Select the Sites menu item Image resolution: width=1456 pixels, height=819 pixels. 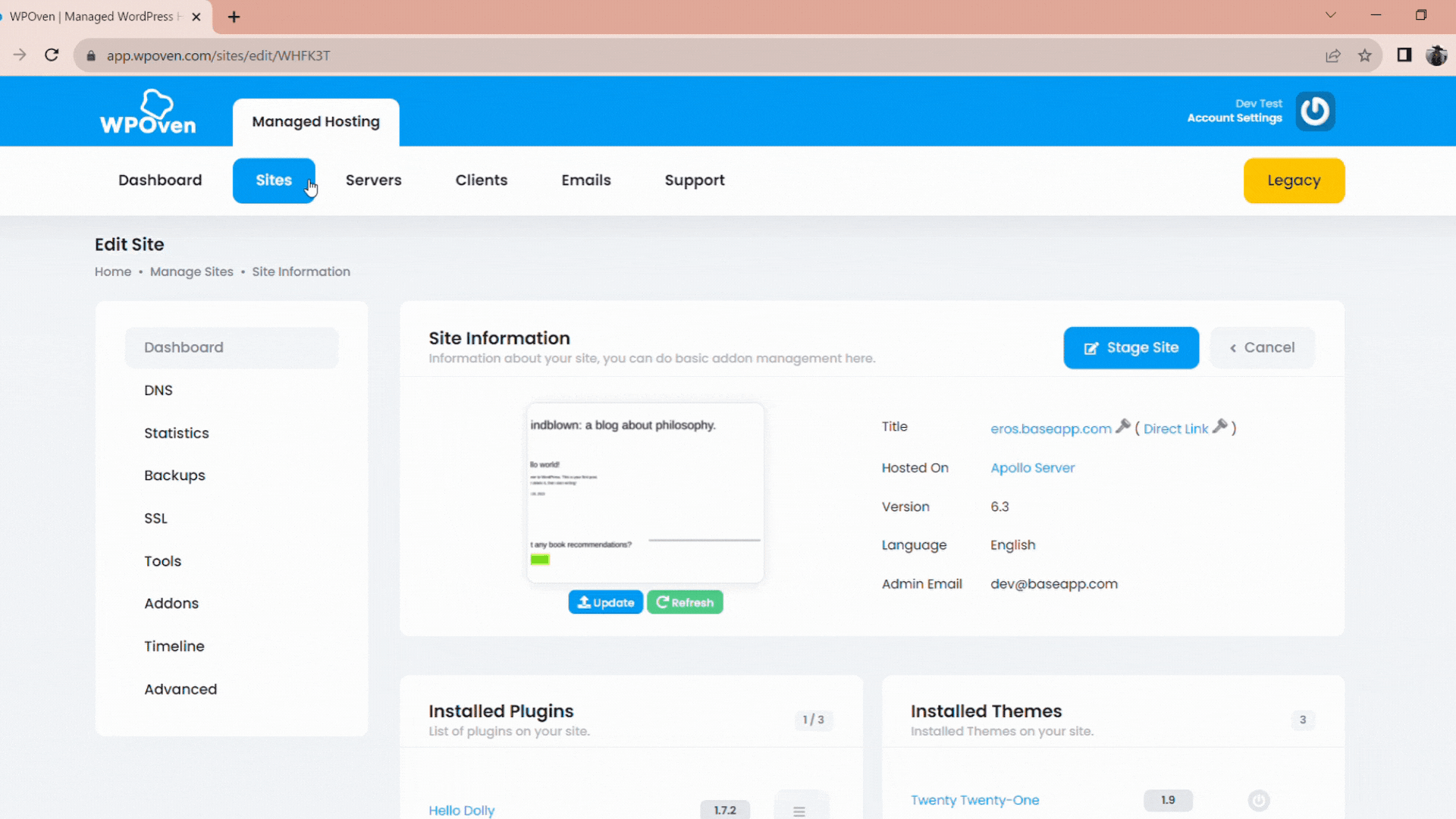pos(274,180)
